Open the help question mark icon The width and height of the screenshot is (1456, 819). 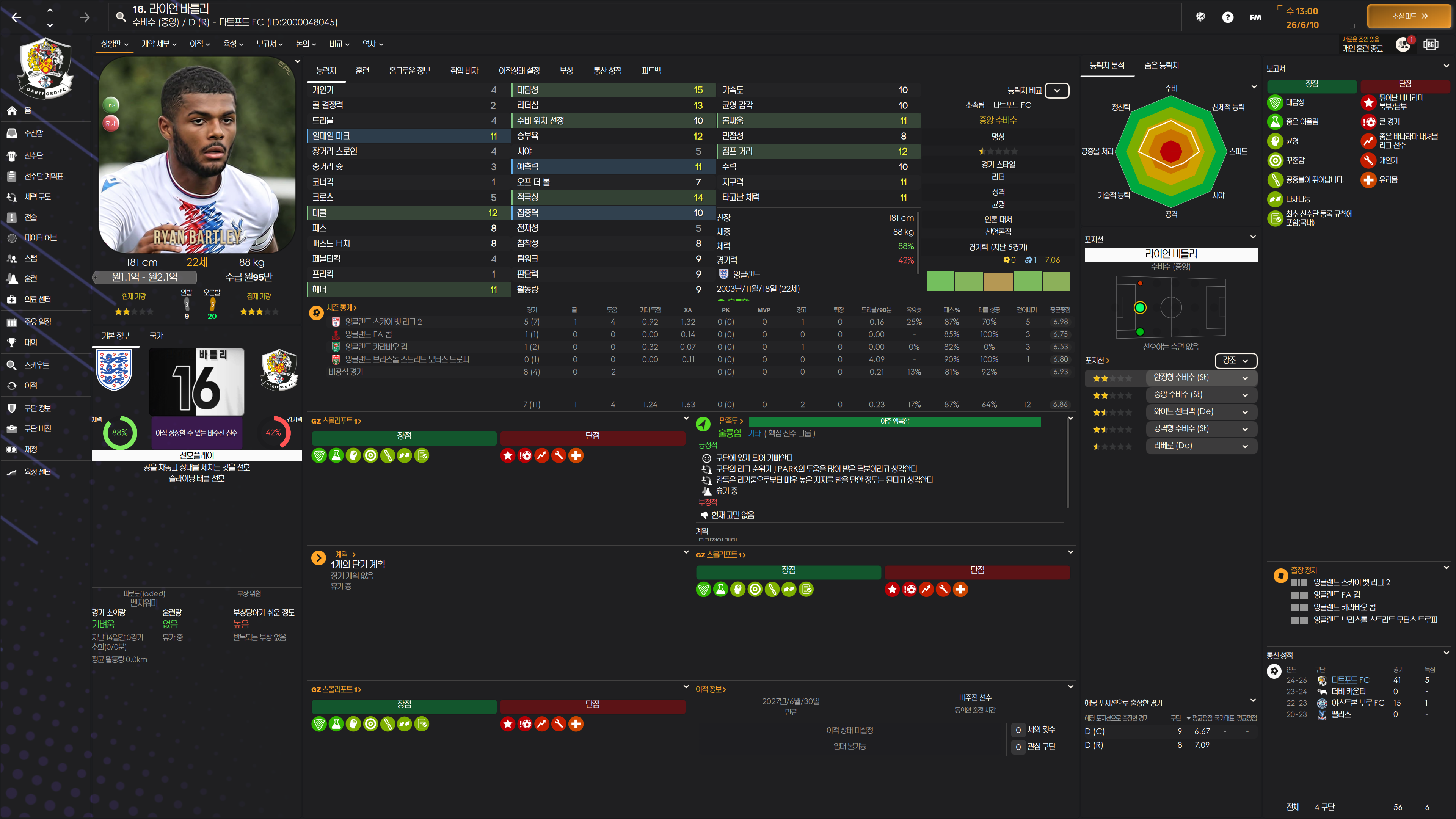pos(1227,17)
